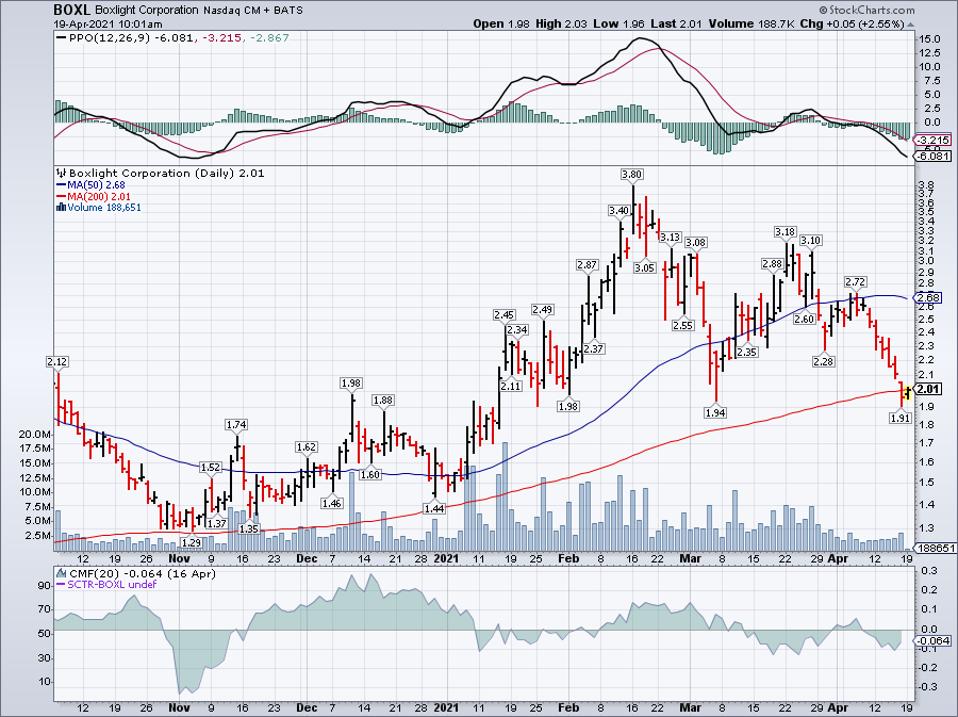Click the -0.064 CMF tag on the right axis

click(932, 641)
